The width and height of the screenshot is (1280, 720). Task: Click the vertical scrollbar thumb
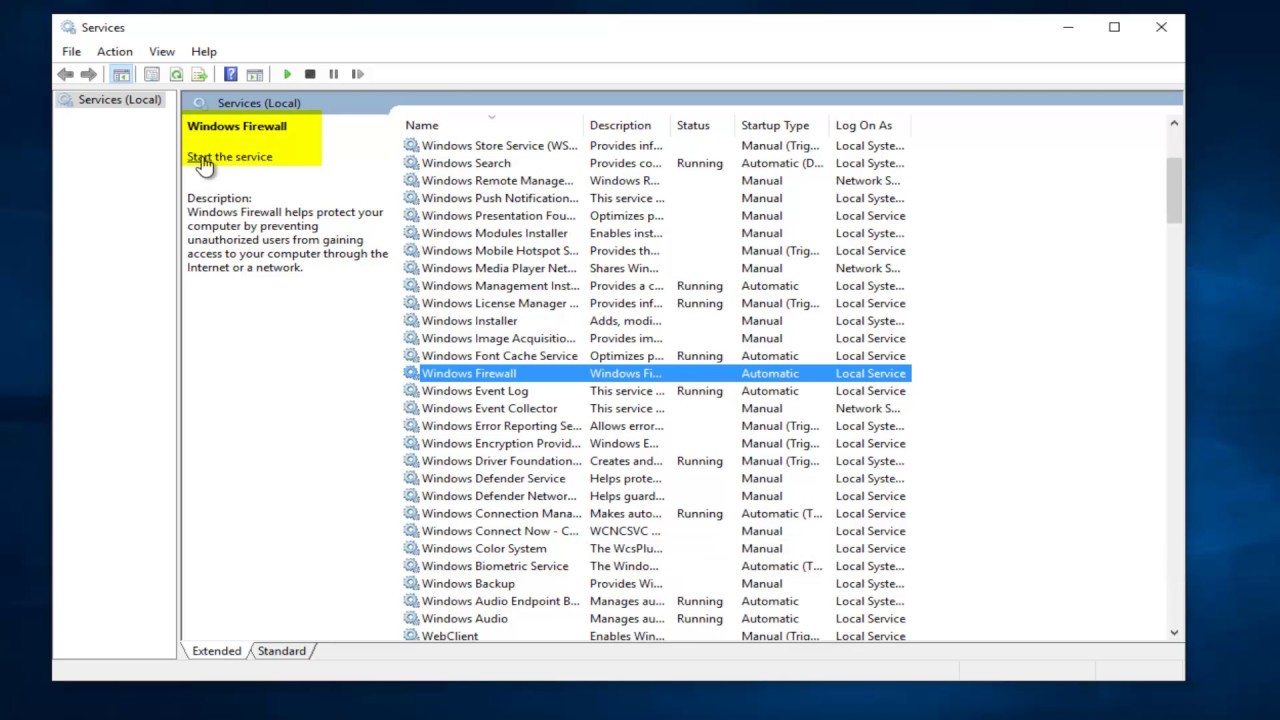1174,190
